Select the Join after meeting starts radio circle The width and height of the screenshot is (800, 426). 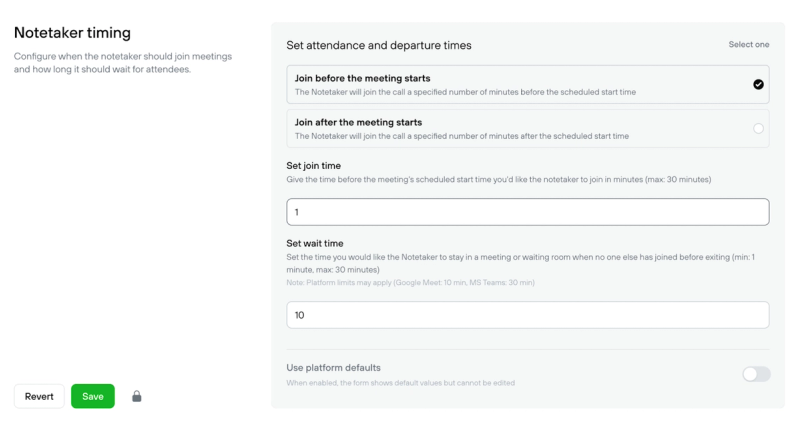pyautogui.click(x=758, y=129)
